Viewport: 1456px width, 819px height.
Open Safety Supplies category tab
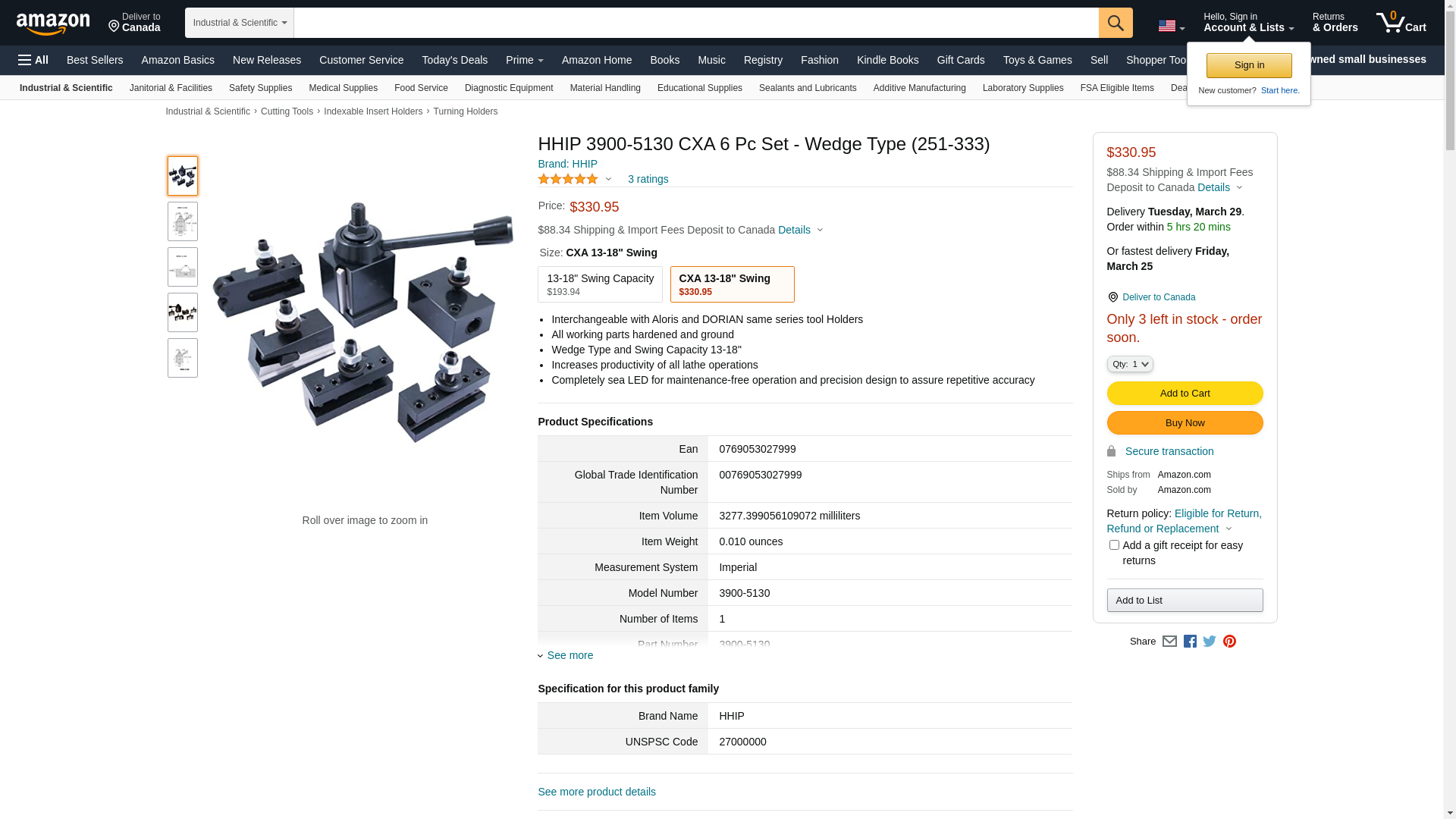tap(260, 88)
